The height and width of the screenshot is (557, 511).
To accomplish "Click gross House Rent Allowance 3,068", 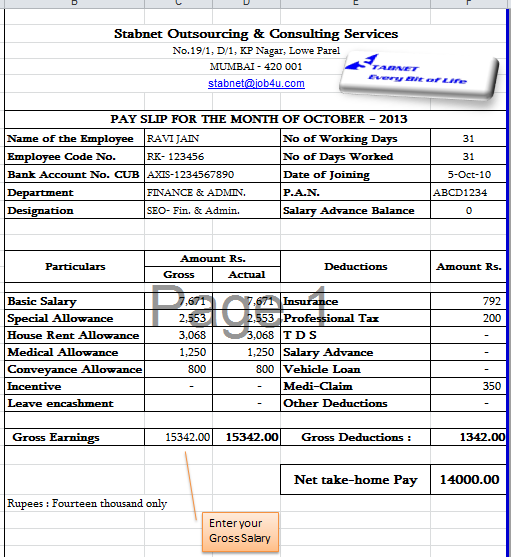I will pyautogui.click(x=179, y=335).
